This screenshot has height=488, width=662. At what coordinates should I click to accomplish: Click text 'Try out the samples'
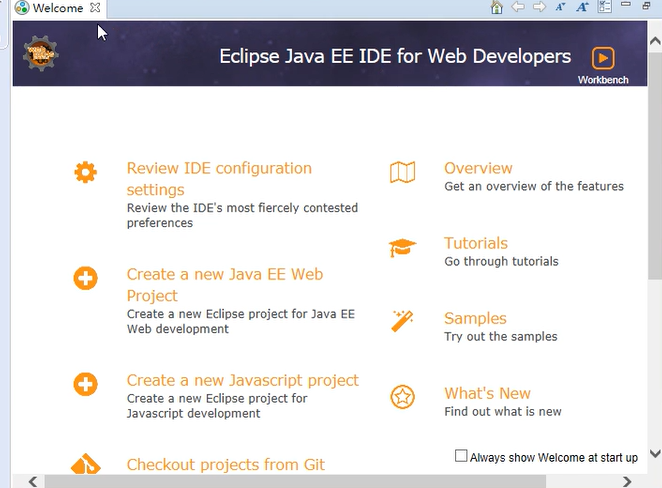[x=501, y=336]
